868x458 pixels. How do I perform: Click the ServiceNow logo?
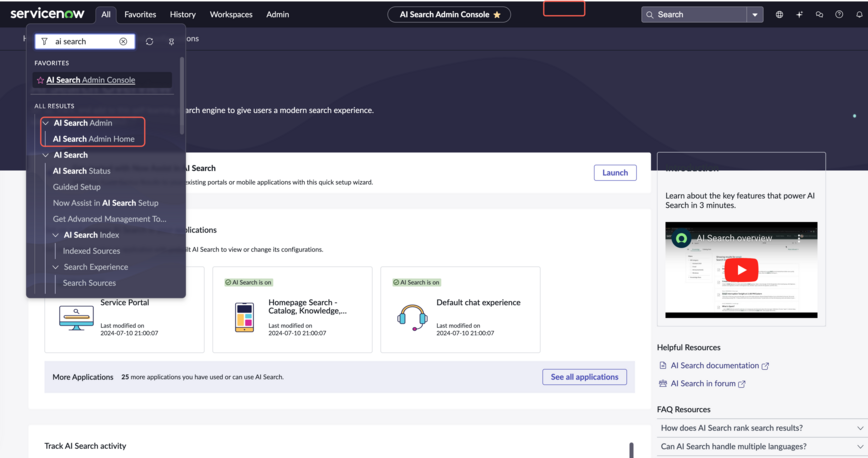pos(47,14)
